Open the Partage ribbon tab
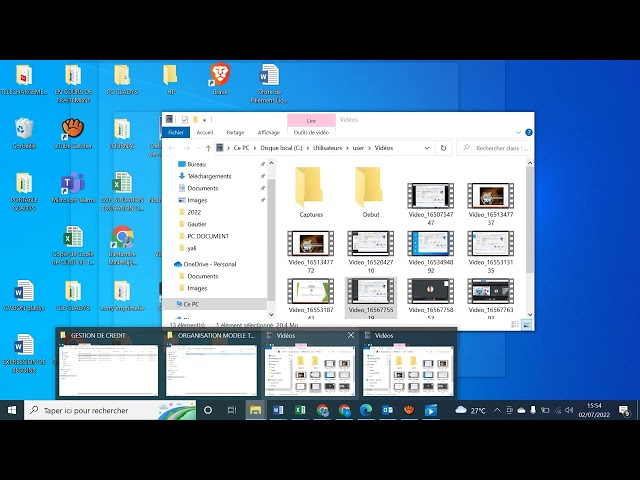This screenshot has height=480, width=640. pyautogui.click(x=235, y=132)
